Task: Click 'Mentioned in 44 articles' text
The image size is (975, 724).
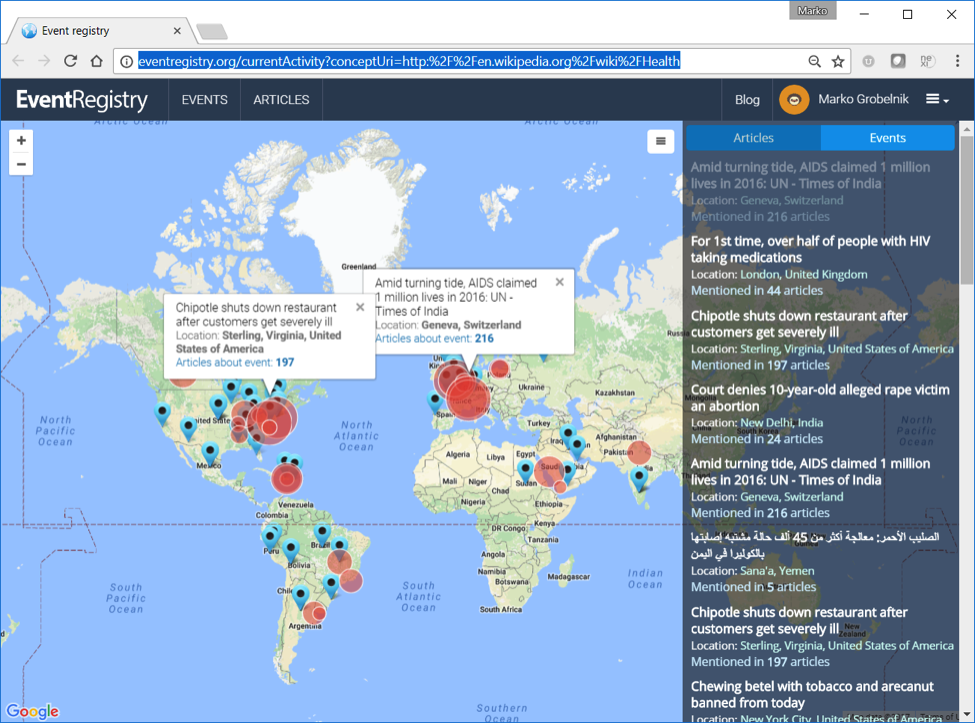Action: 757,290
